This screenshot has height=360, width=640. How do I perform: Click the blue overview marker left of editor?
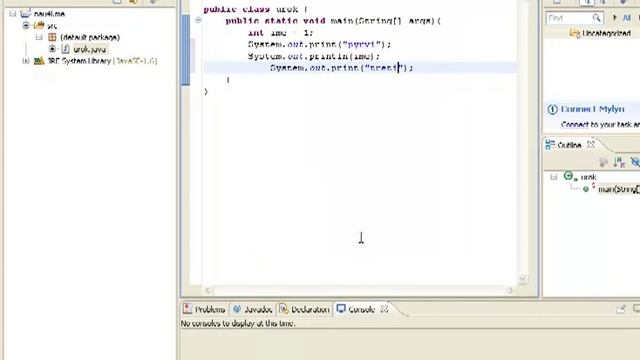pos(186,49)
